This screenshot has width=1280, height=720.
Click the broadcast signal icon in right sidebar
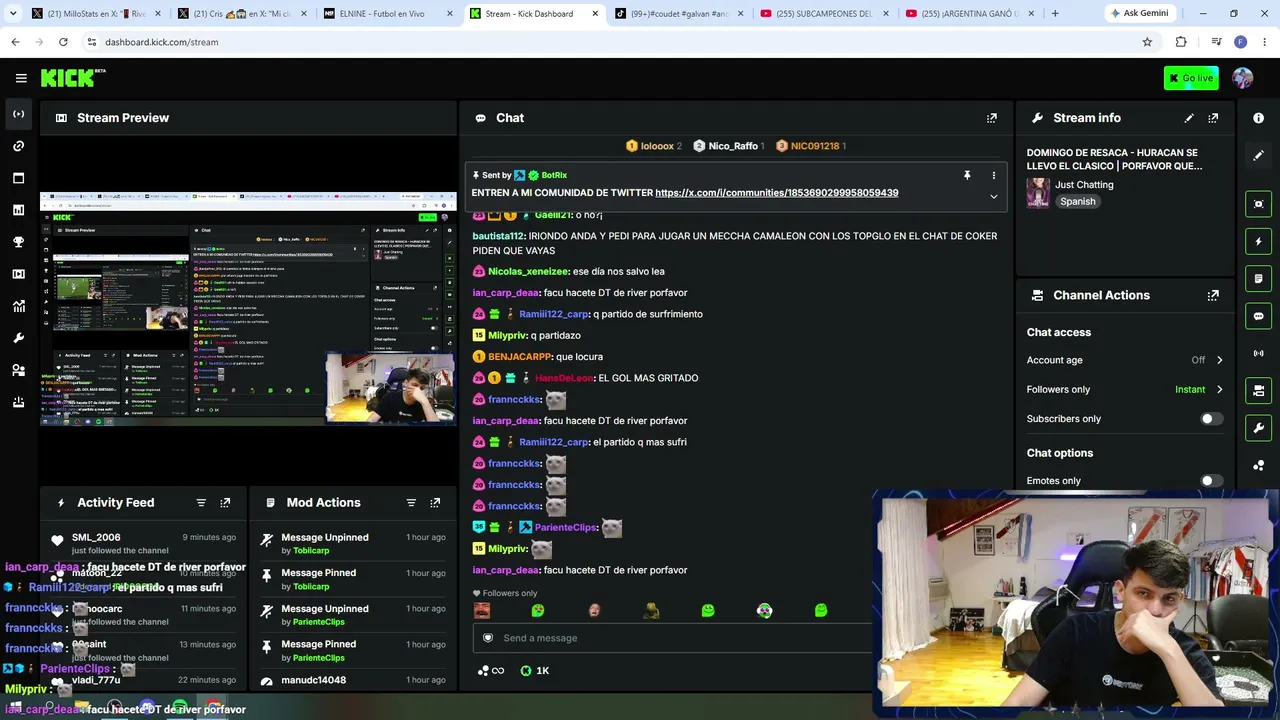(1258, 353)
